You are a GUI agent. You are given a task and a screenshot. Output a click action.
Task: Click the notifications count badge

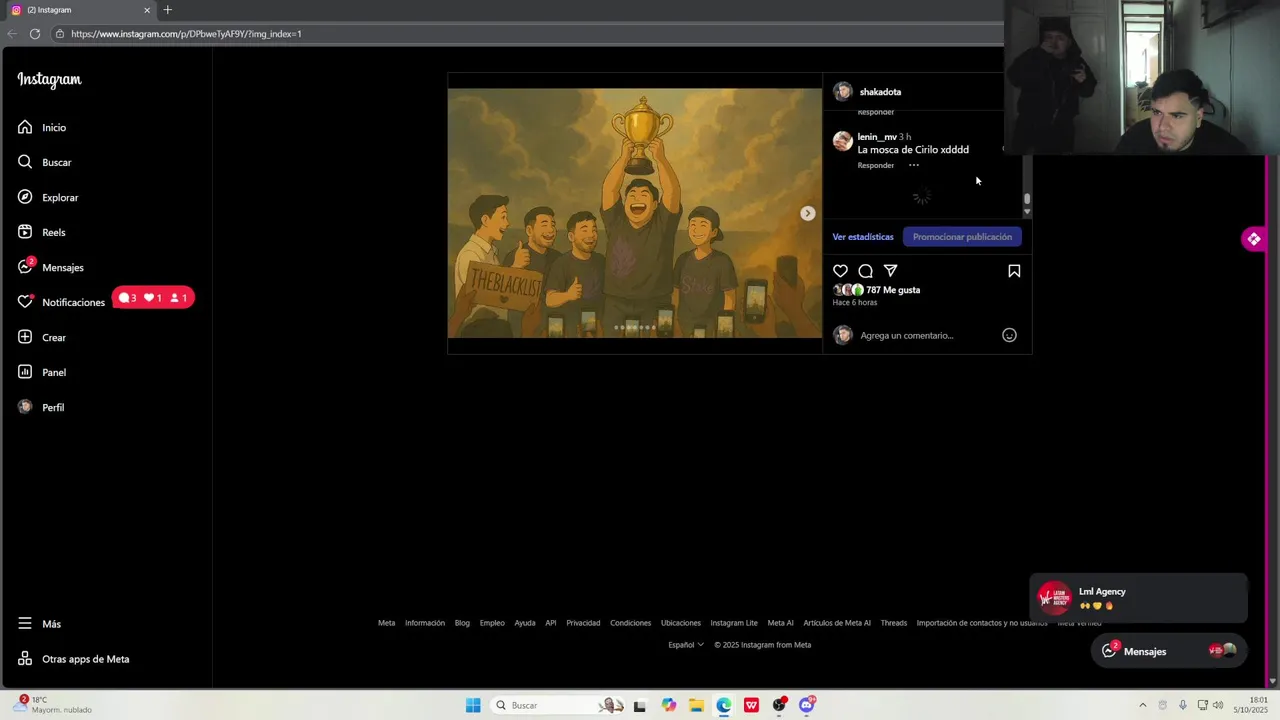tap(153, 298)
